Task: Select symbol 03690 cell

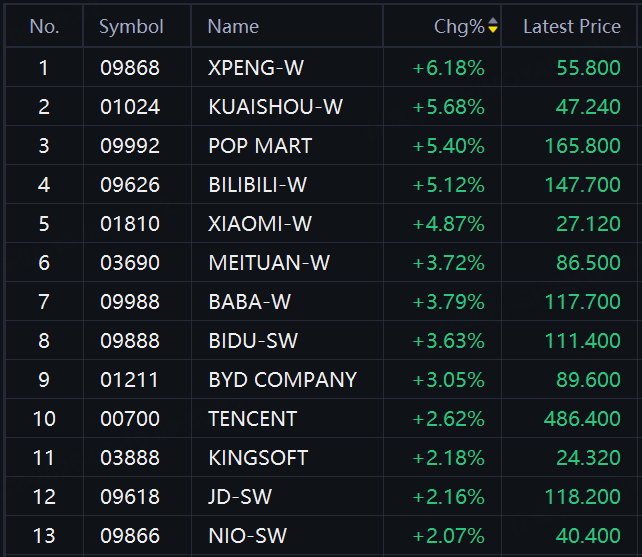Action: pos(130,263)
